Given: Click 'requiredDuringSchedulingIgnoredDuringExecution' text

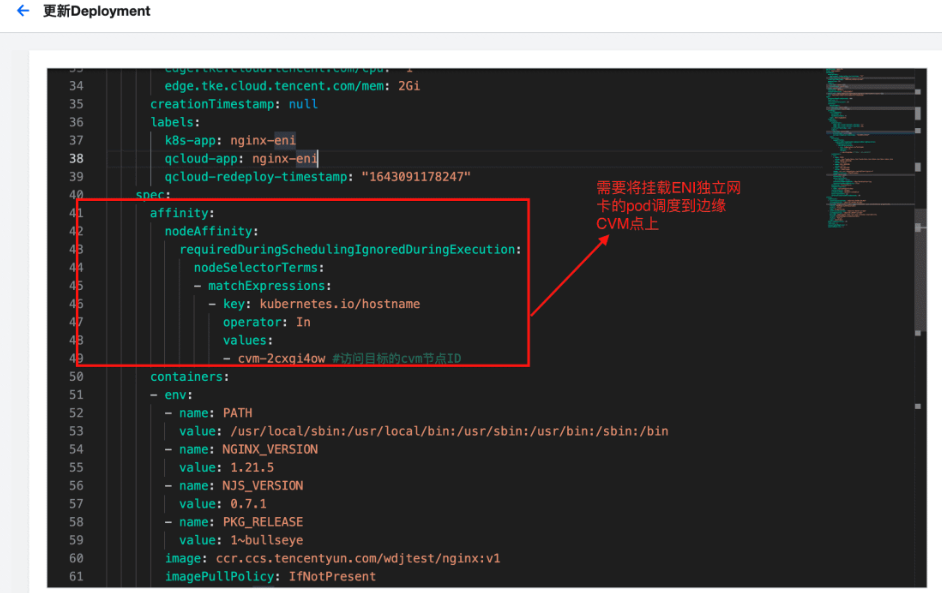Looking at the screenshot, I should 347,249.
